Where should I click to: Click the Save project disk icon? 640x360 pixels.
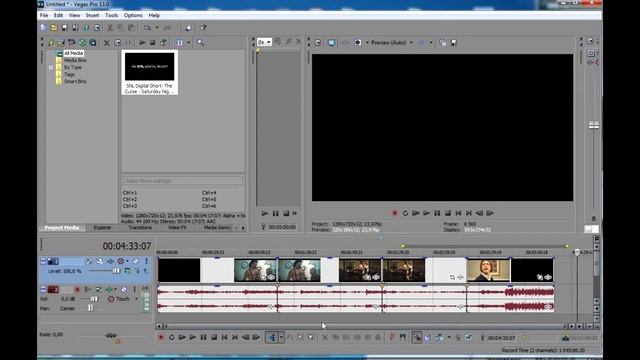click(64, 28)
